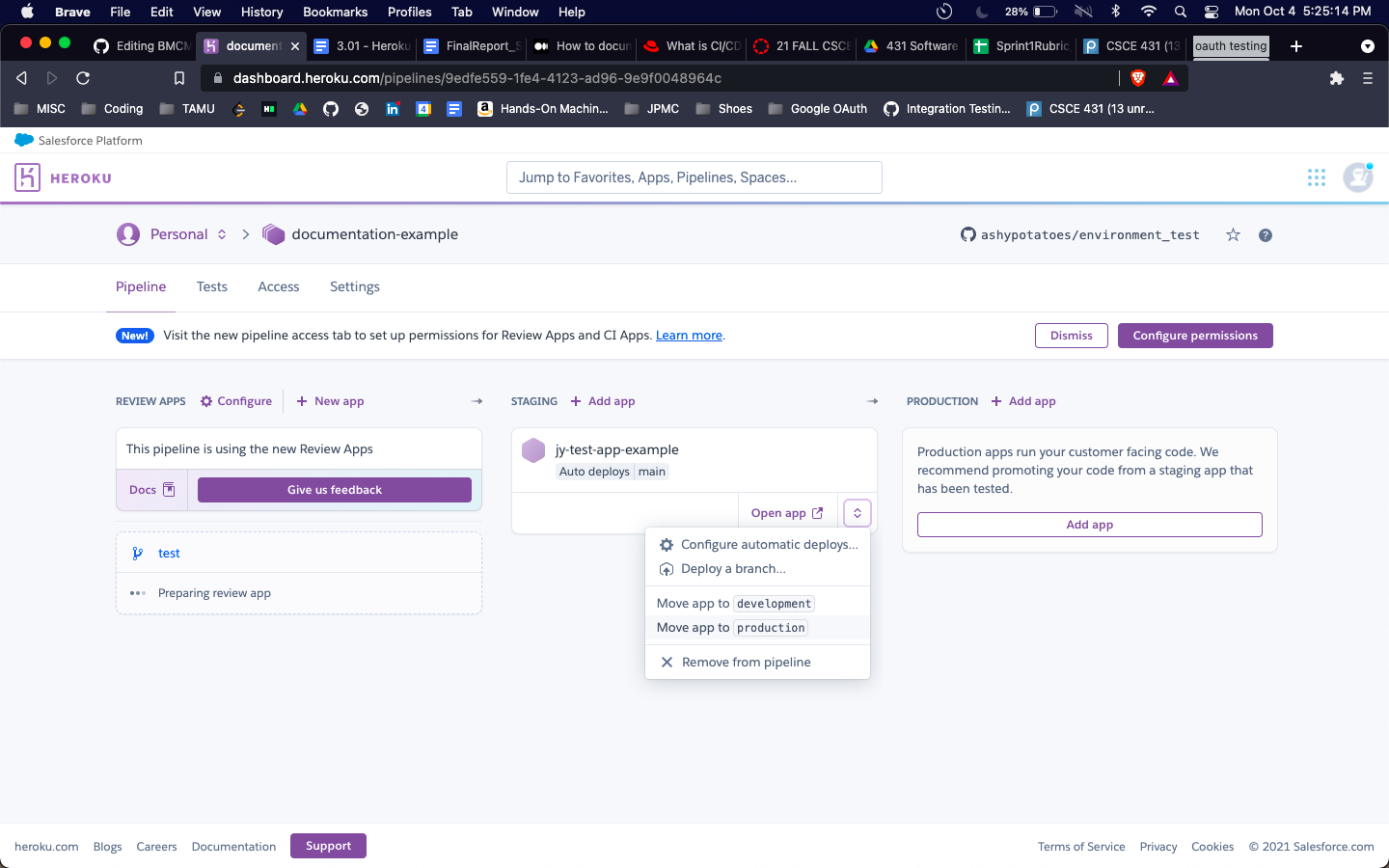Toggle the app options chevron button
The height and width of the screenshot is (868, 1389).
pos(858,513)
